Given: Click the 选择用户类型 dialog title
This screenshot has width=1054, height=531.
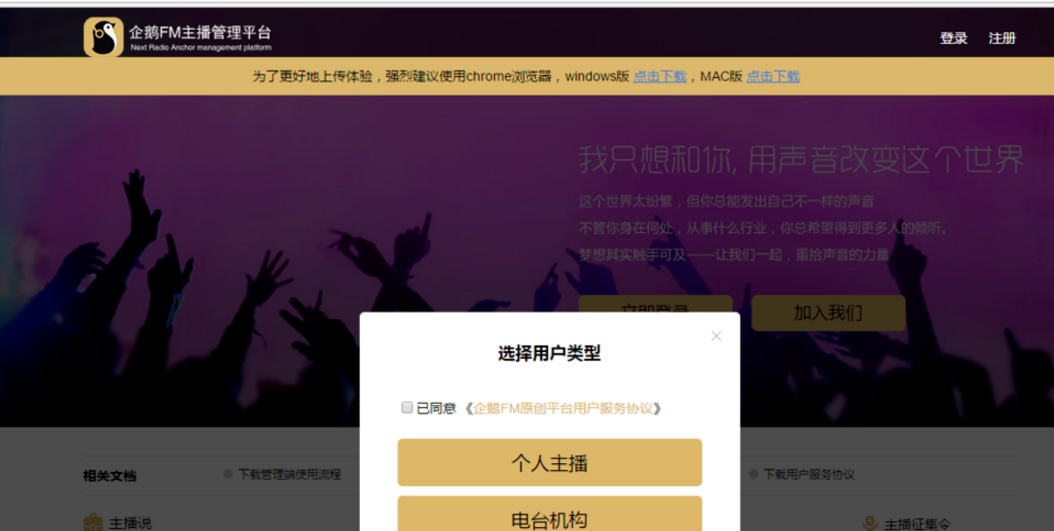Looking at the screenshot, I should (549, 354).
